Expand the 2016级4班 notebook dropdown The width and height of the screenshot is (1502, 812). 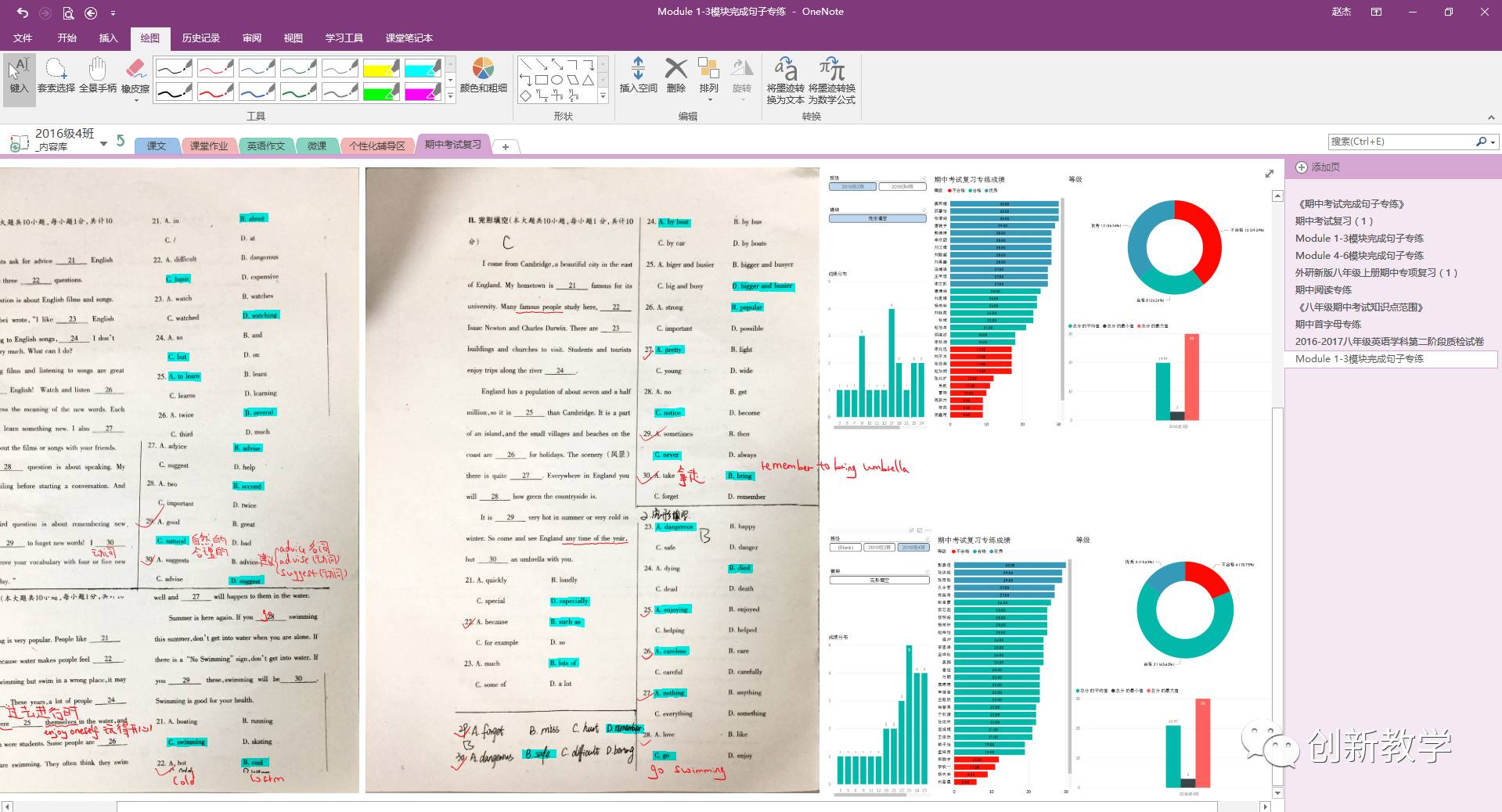pyautogui.click(x=103, y=144)
